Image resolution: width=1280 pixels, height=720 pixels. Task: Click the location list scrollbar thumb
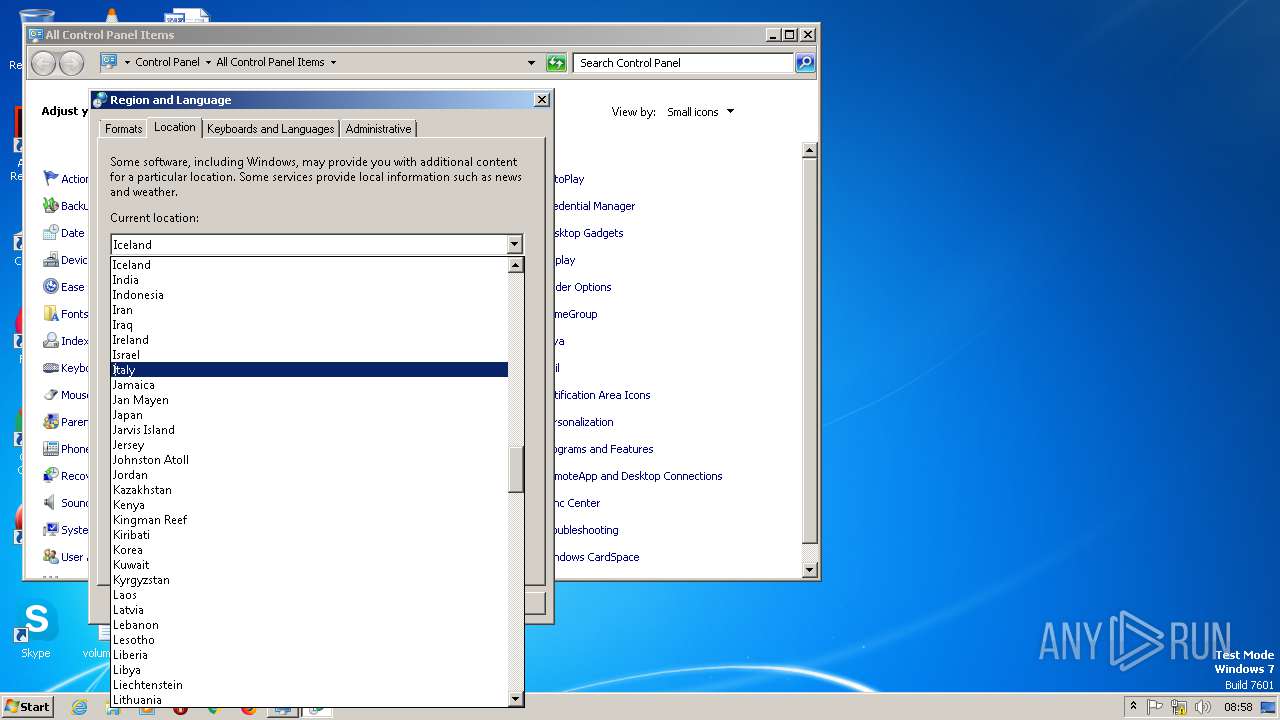(x=516, y=470)
